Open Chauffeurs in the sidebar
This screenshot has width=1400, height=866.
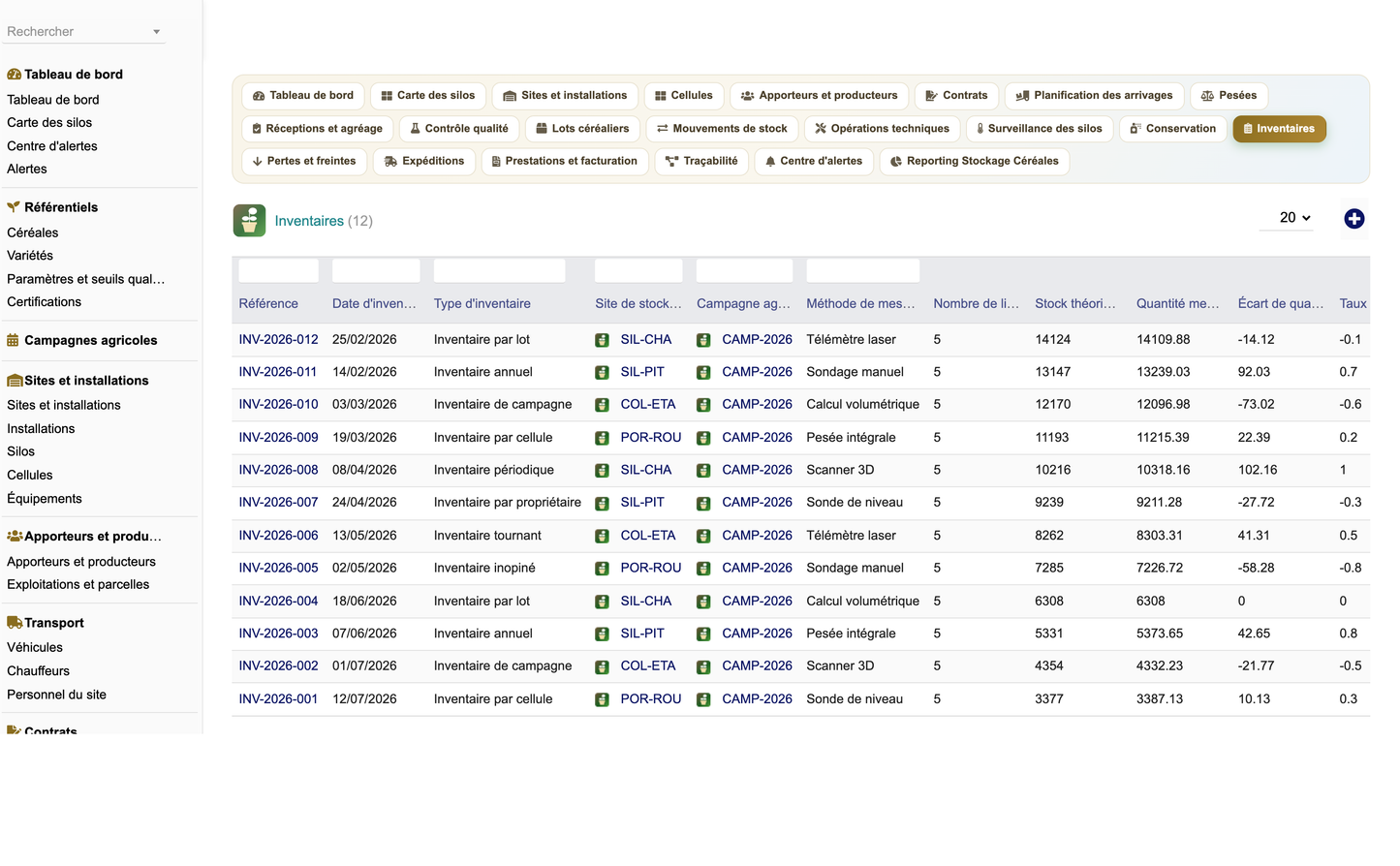tap(39, 671)
